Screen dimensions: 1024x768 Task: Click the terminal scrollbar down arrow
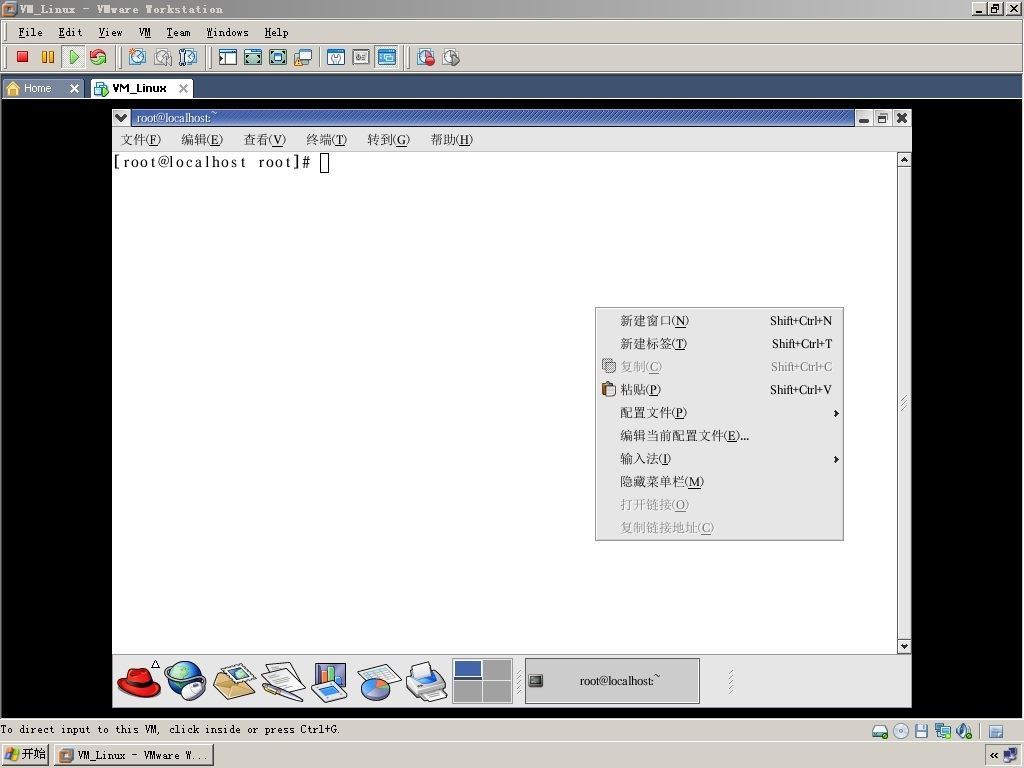point(904,647)
